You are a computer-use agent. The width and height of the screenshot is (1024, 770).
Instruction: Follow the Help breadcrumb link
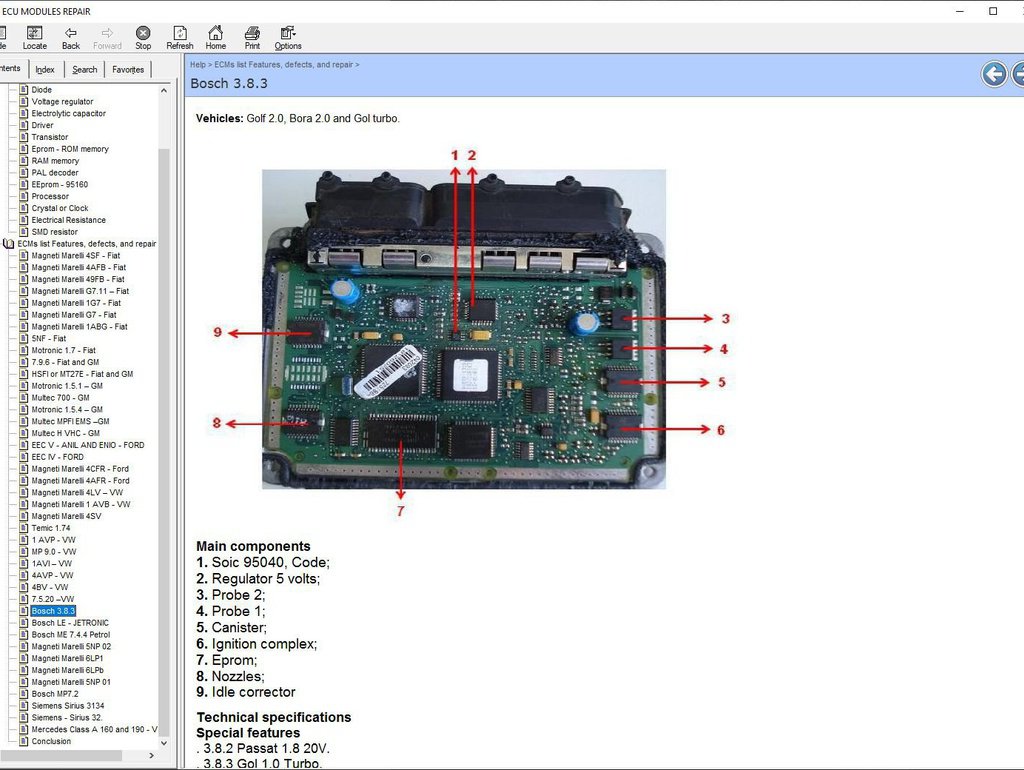[x=198, y=65]
